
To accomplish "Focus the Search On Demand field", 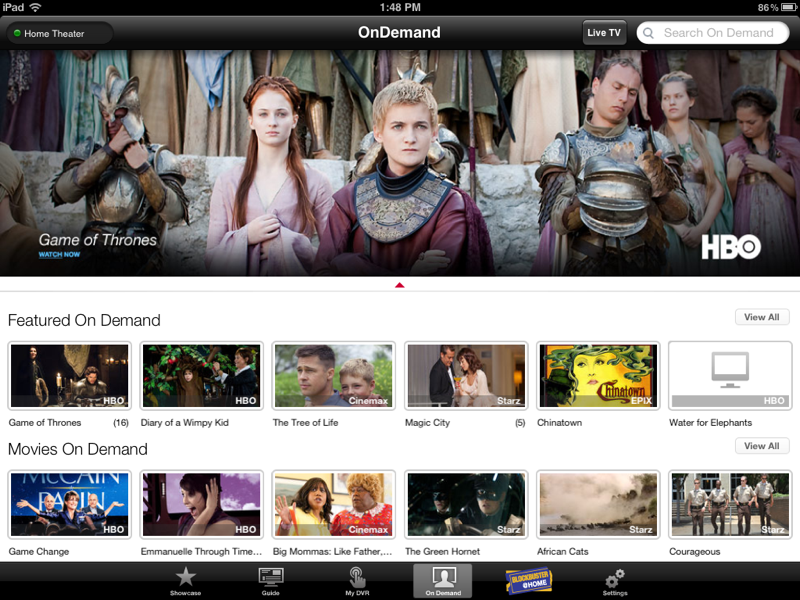I will pyautogui.click(x=718, y=33).
